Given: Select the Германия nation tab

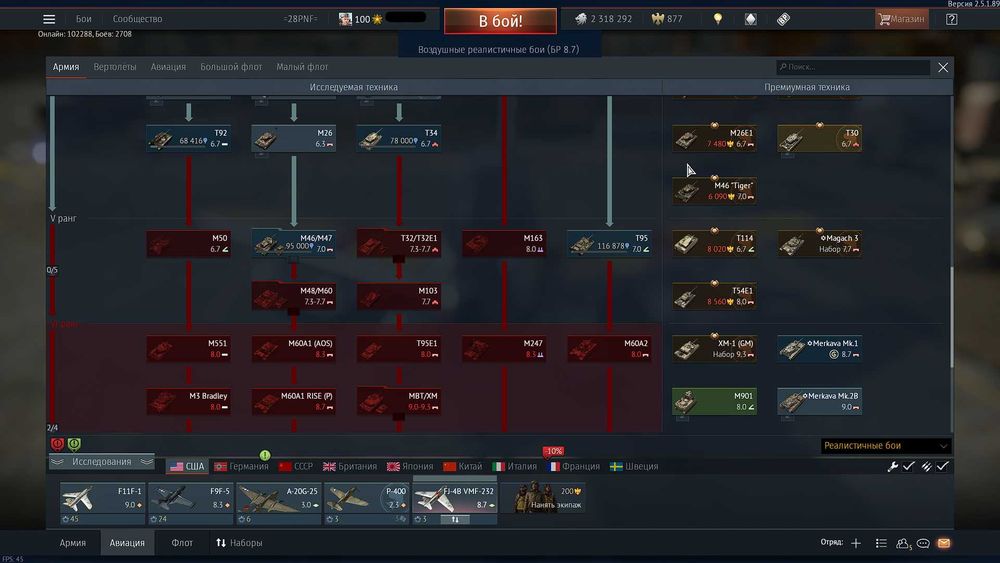Looking at the screenshot, I should (x=241, y=467).
